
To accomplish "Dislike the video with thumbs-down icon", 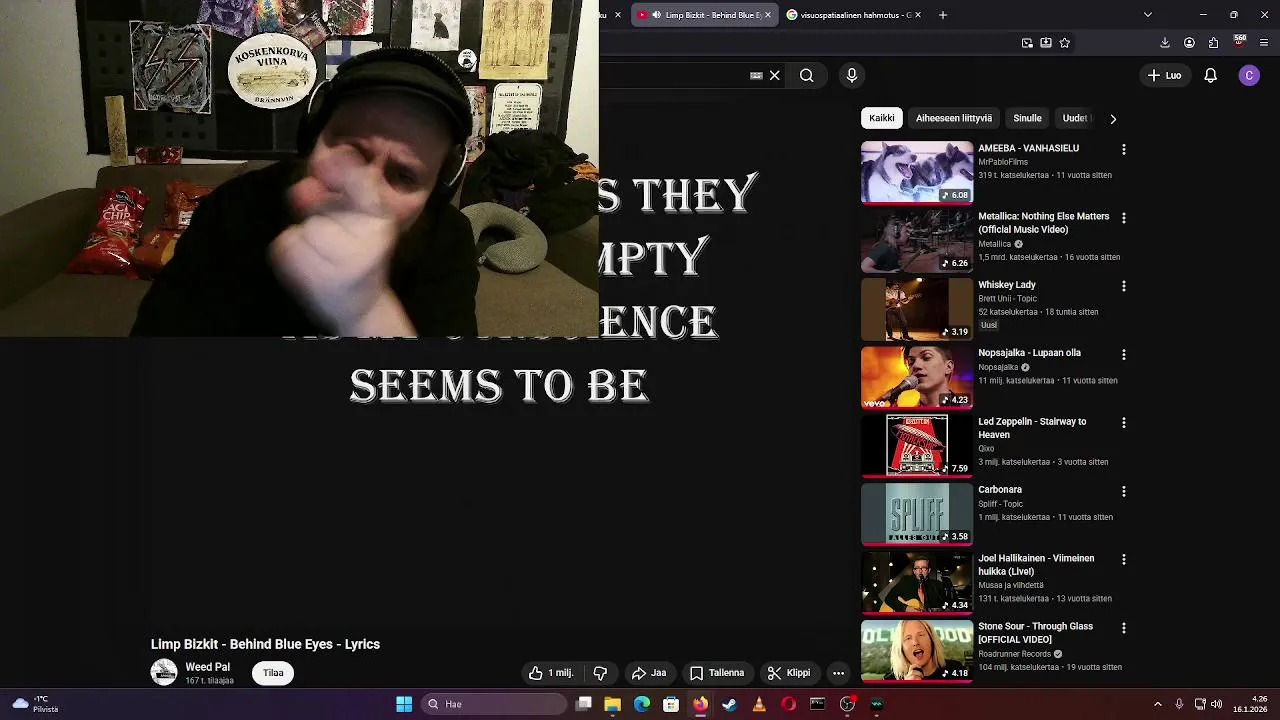I will (600, 673).
